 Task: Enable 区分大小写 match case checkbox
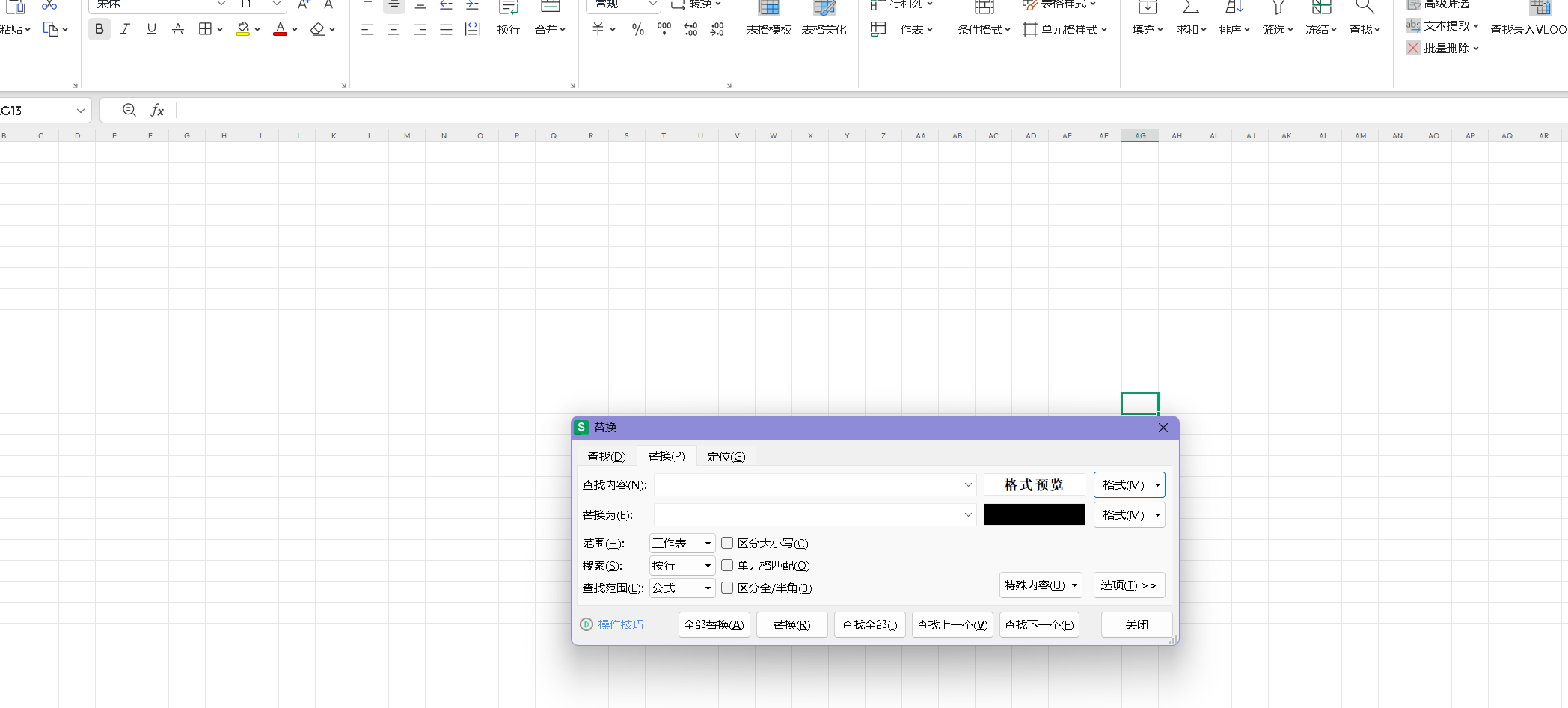coord(727,544)
